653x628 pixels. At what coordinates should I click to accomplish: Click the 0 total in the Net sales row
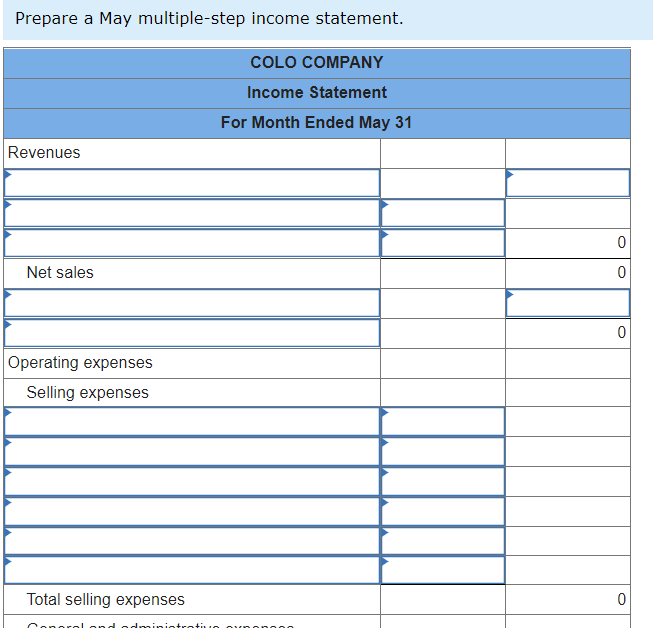621,272
